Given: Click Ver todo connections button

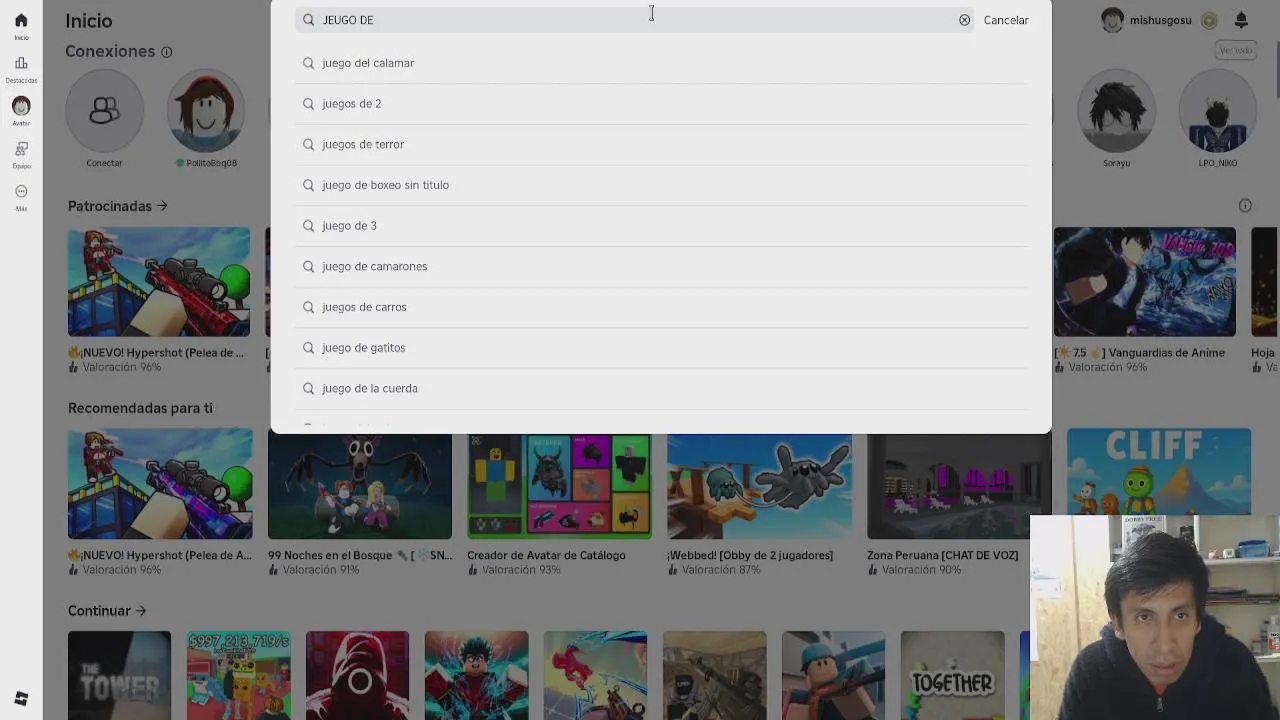Looking at the screenshot, I should tap(1236, 50).
